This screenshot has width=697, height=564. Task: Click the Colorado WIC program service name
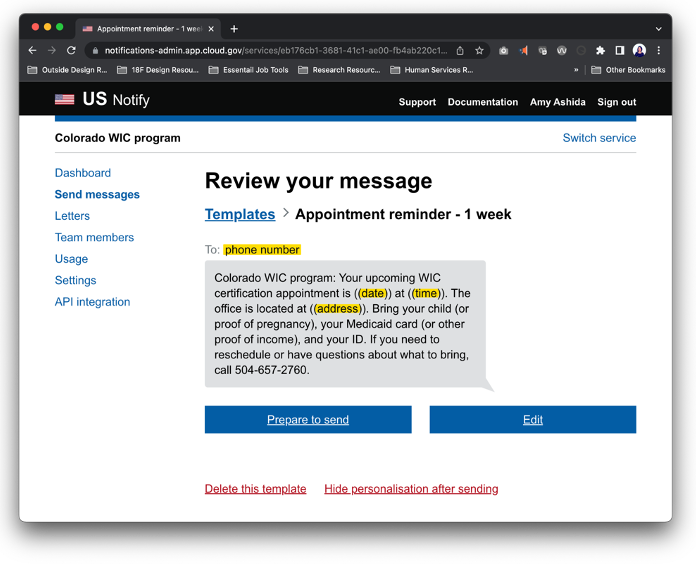pyautogui.click(x=117, y=138)
